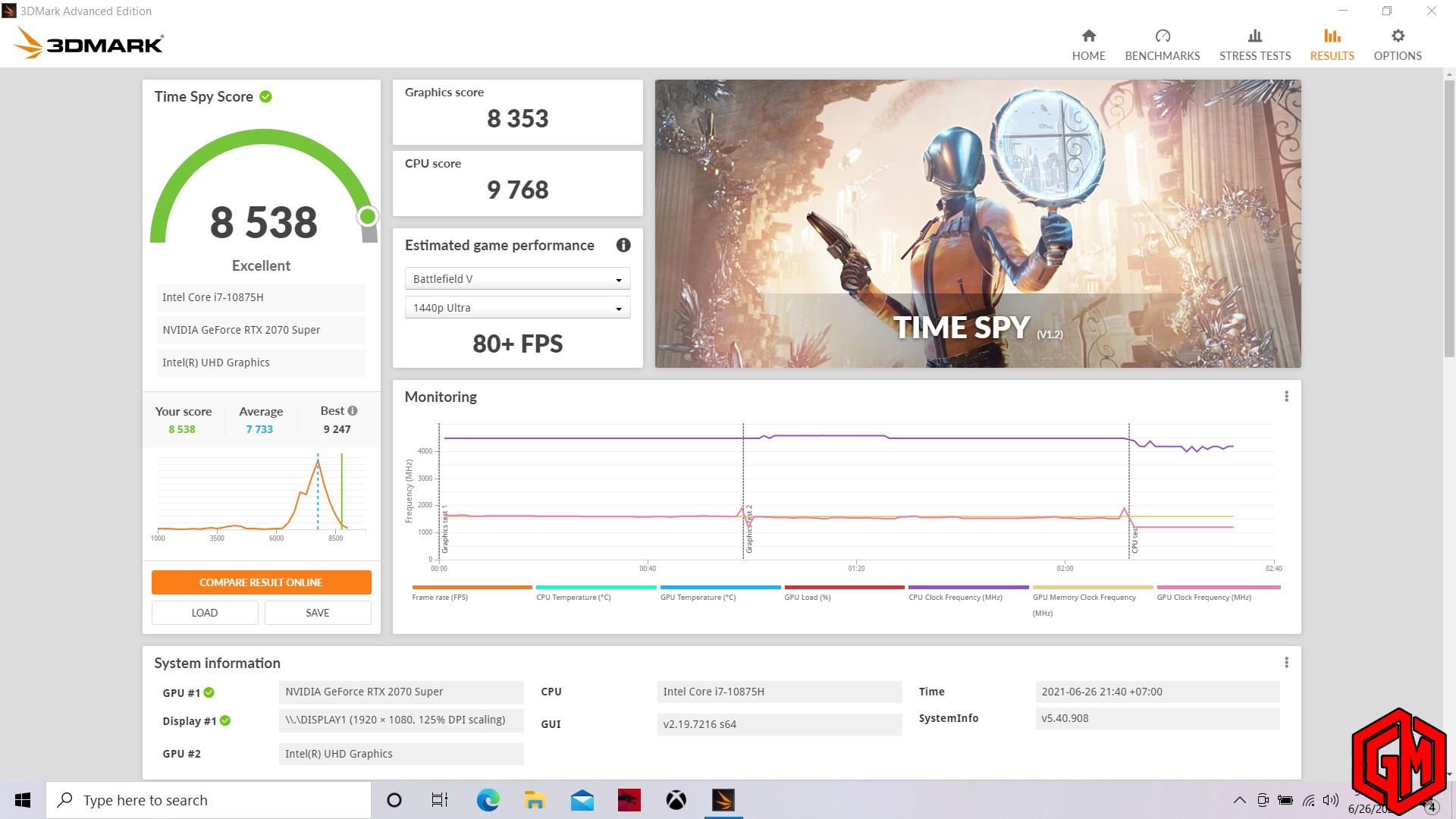Click the Graphics test 2 marker in chart
Image resolution: width=1456 pixels, height=819 pixels.
pos(748,529)
